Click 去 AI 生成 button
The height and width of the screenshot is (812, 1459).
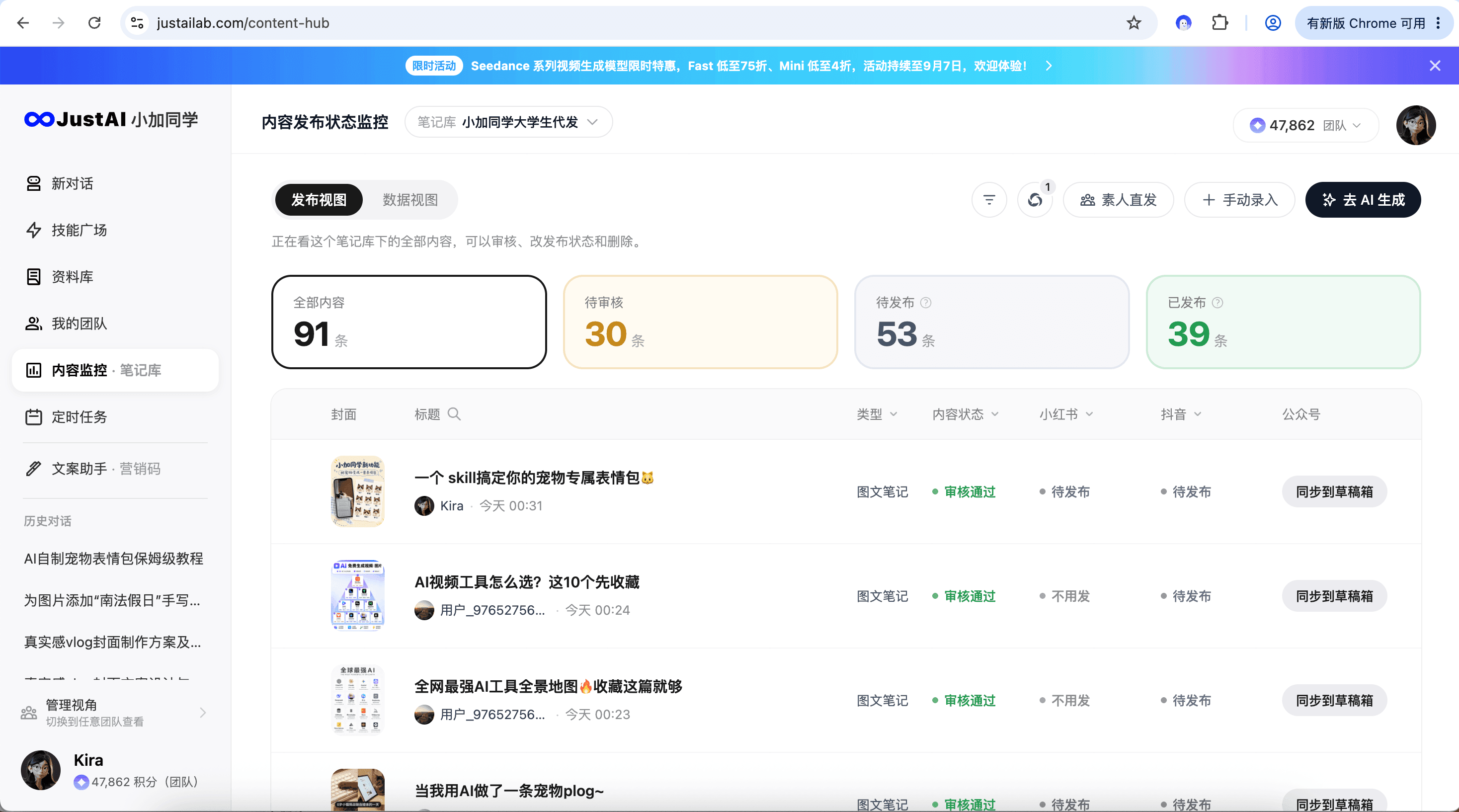pyautogui.click(x=1363, y=200)
